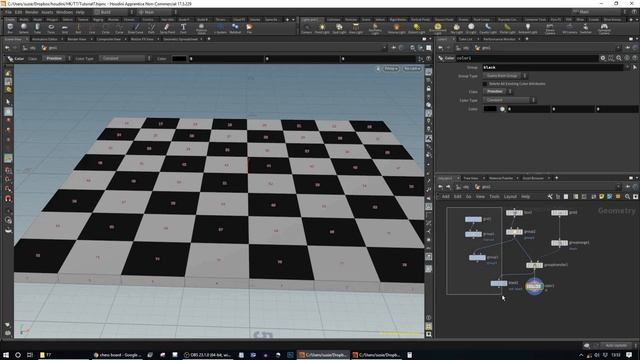Open the Persp camera dropdown in viewport
Viewport: 640px width, 360px height.
(391, 69)
